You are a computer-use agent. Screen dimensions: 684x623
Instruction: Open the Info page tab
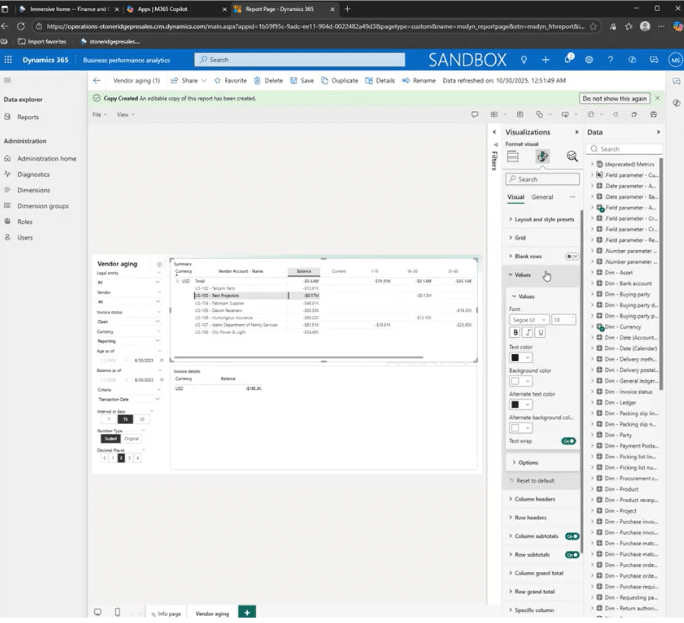164,613
